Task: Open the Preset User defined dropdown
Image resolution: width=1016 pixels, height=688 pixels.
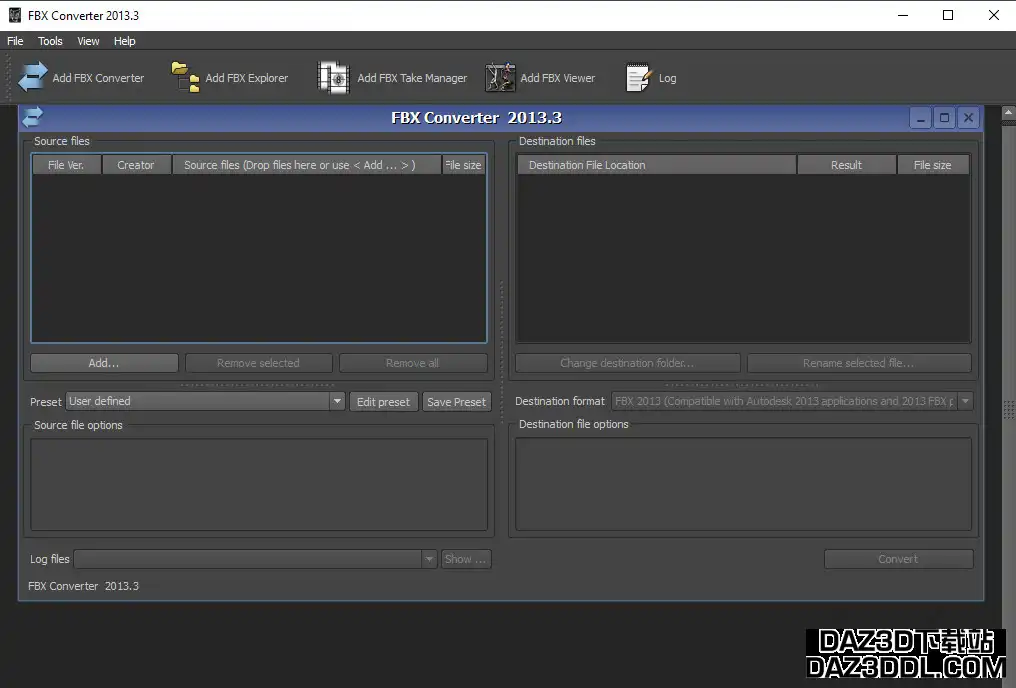Action: click(x=205, y=401)
